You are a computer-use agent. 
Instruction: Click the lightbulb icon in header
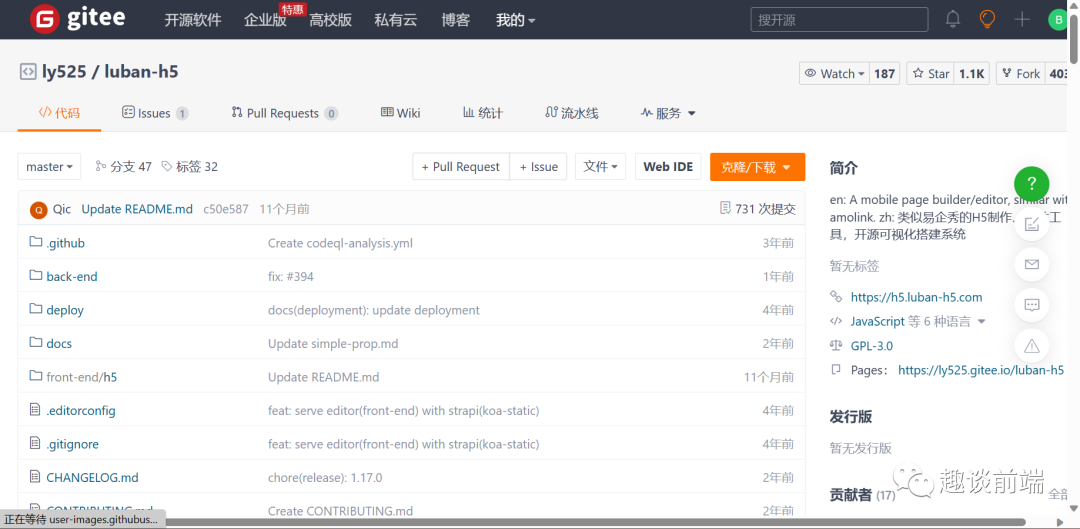[x=987, y=19]
